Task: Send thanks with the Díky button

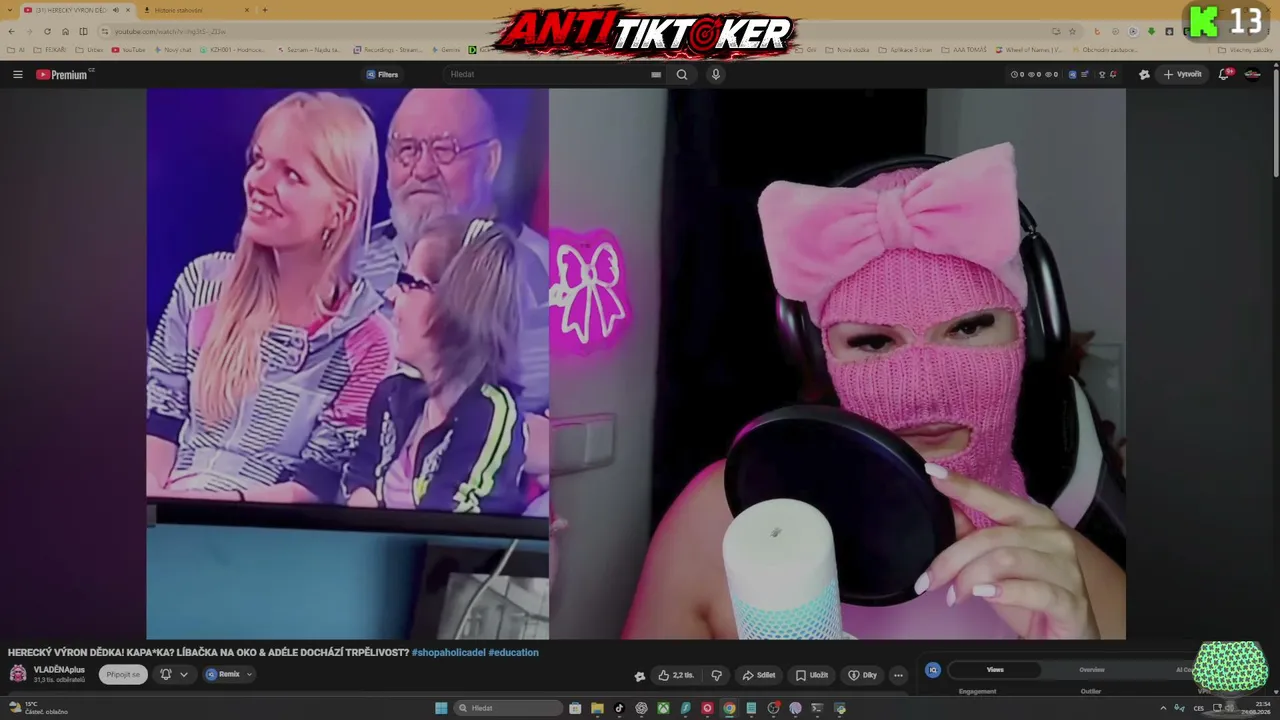Action: point(862,675)
